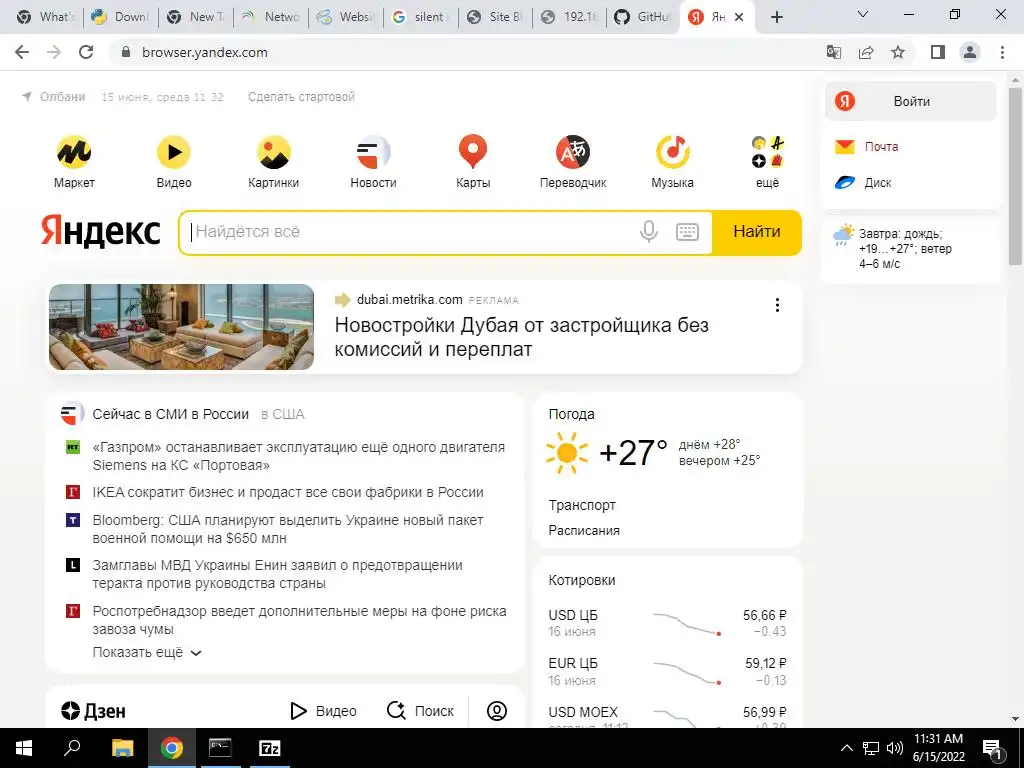Open Bloomberg military aid headline

pyautogui.click(x=288, y=529)
